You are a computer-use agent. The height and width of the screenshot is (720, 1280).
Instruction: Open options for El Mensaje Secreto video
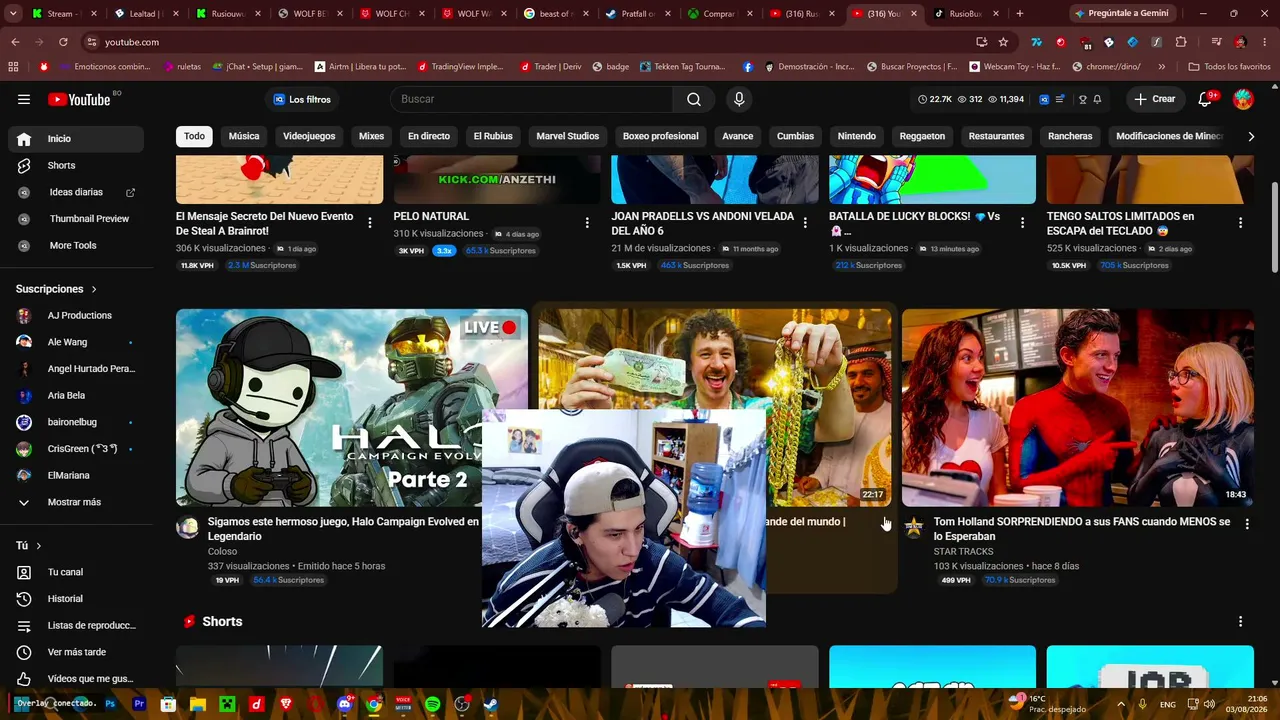370,223
